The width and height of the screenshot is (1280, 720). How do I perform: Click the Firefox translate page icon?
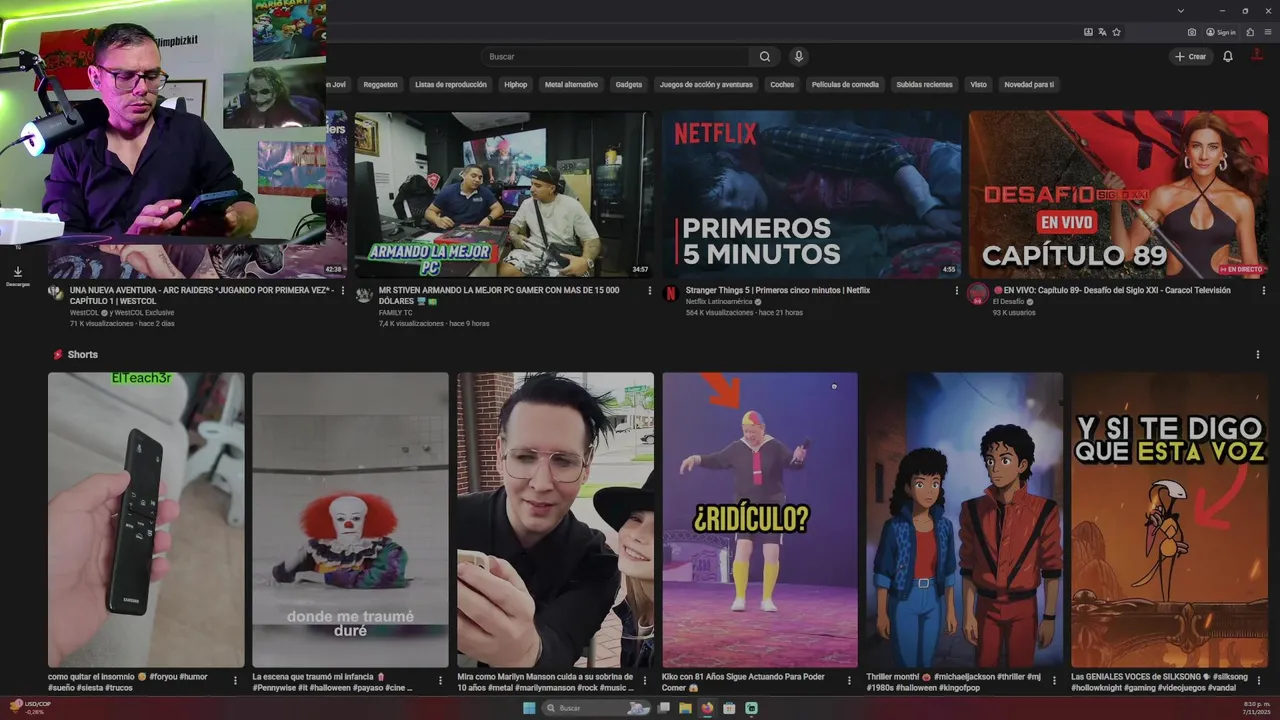[x=1102, y=32]
